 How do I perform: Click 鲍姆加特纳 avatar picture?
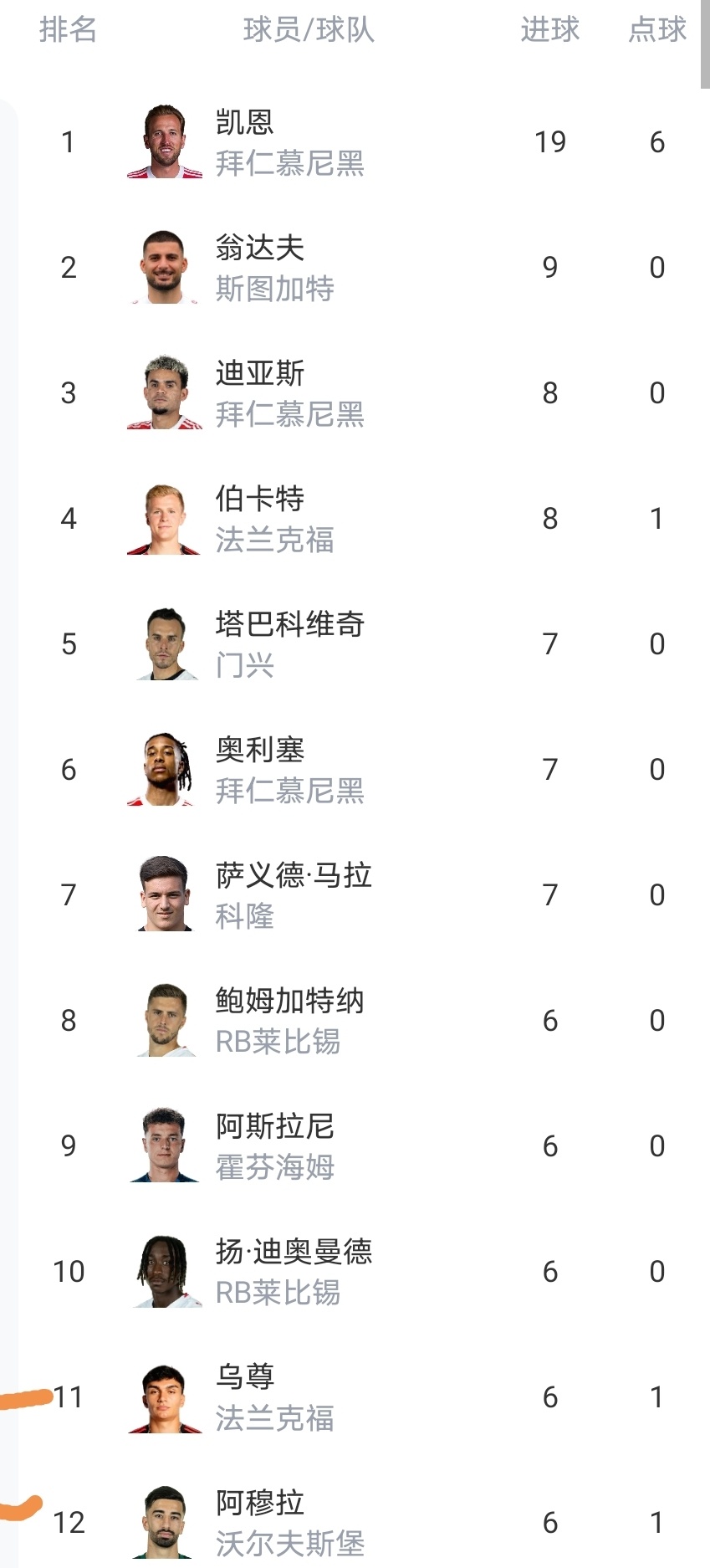[165, 1020]
